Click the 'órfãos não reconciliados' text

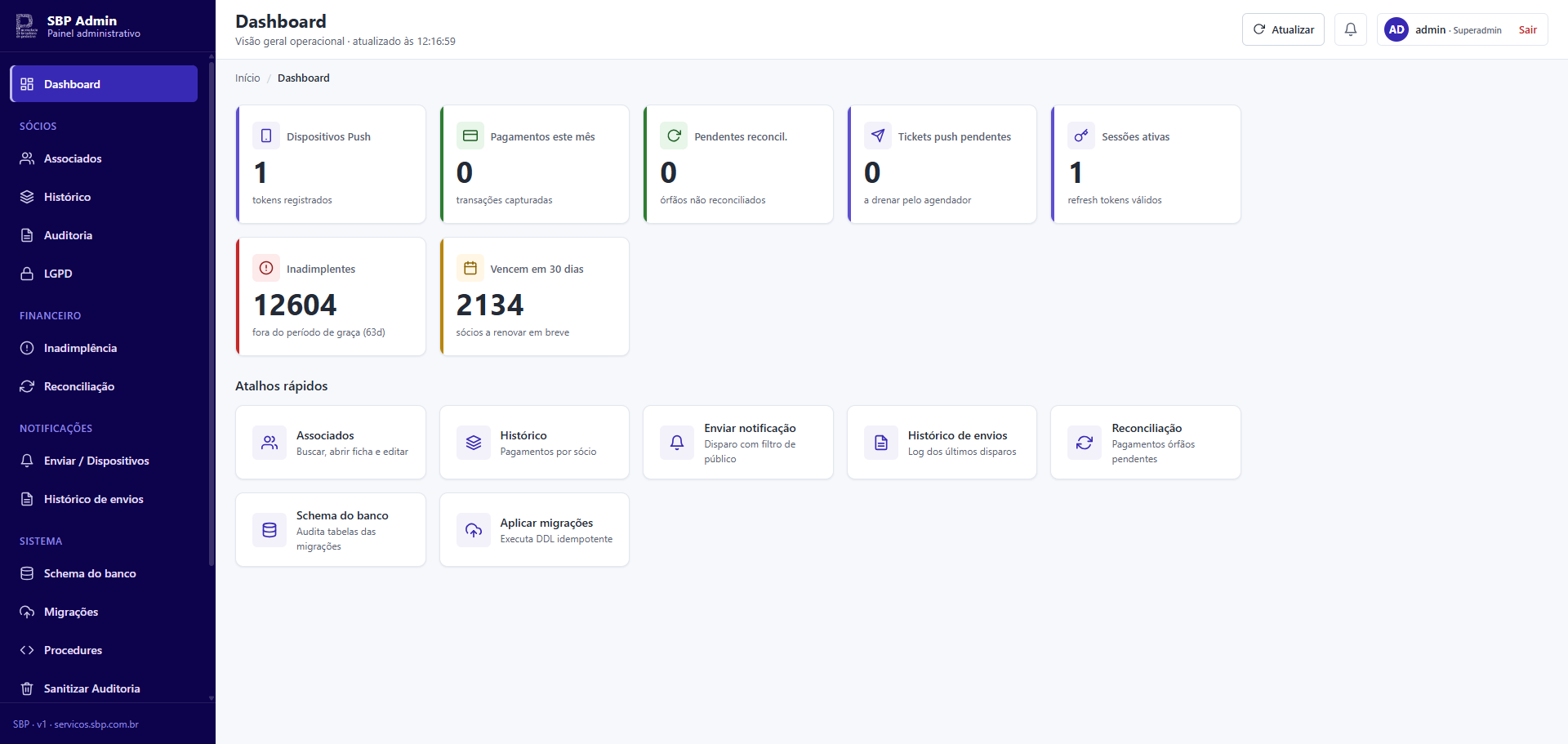click(713, 200)
